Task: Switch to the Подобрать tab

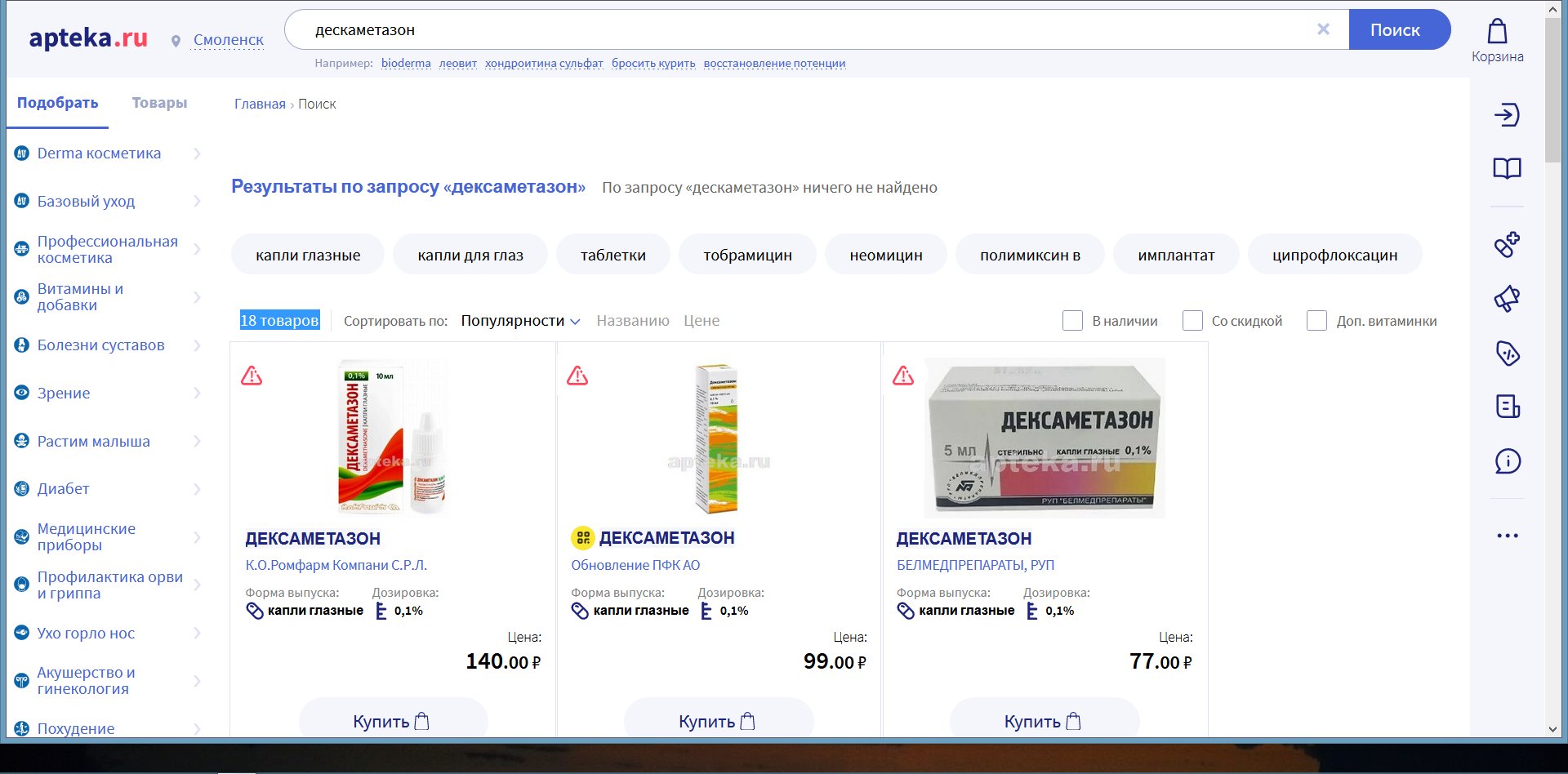Action: pyautogui.click(x=57, y=103)
